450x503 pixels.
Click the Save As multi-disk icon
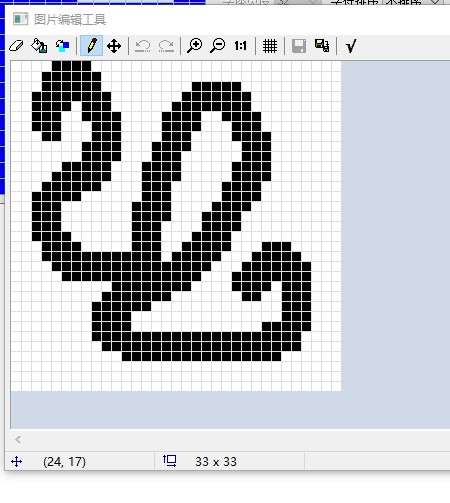322,46
